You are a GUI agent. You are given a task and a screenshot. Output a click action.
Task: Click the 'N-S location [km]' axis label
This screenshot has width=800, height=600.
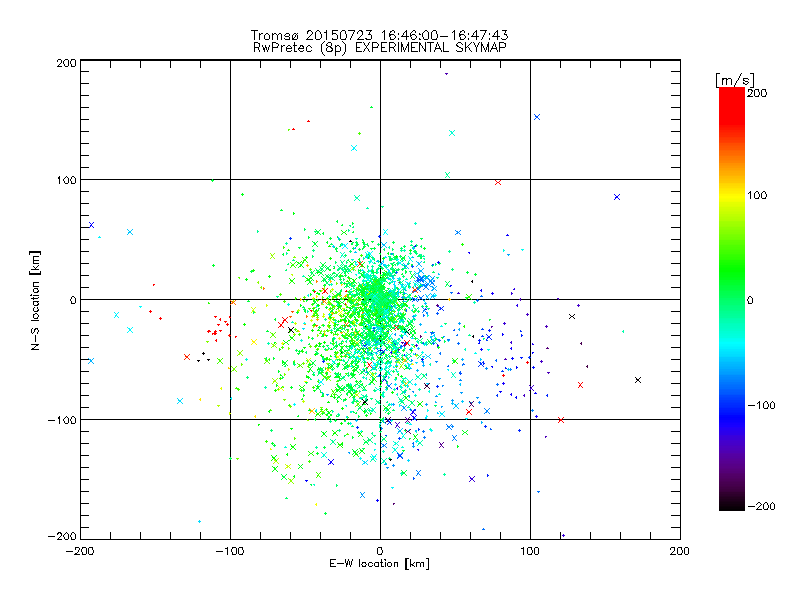click(35, 300)
